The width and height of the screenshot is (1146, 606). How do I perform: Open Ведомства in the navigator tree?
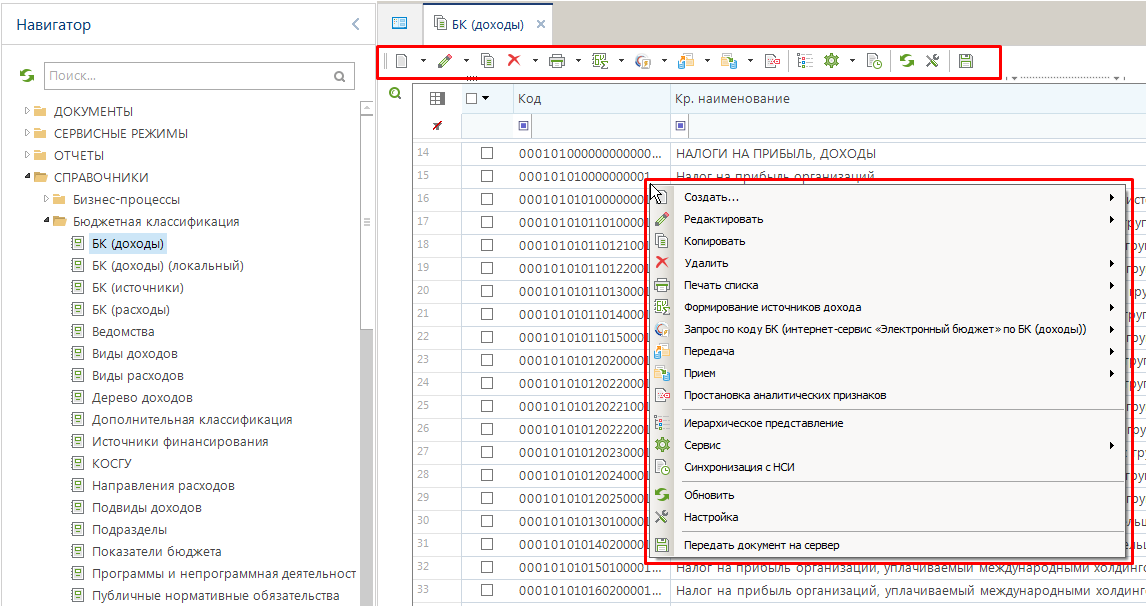click(123, 331)
